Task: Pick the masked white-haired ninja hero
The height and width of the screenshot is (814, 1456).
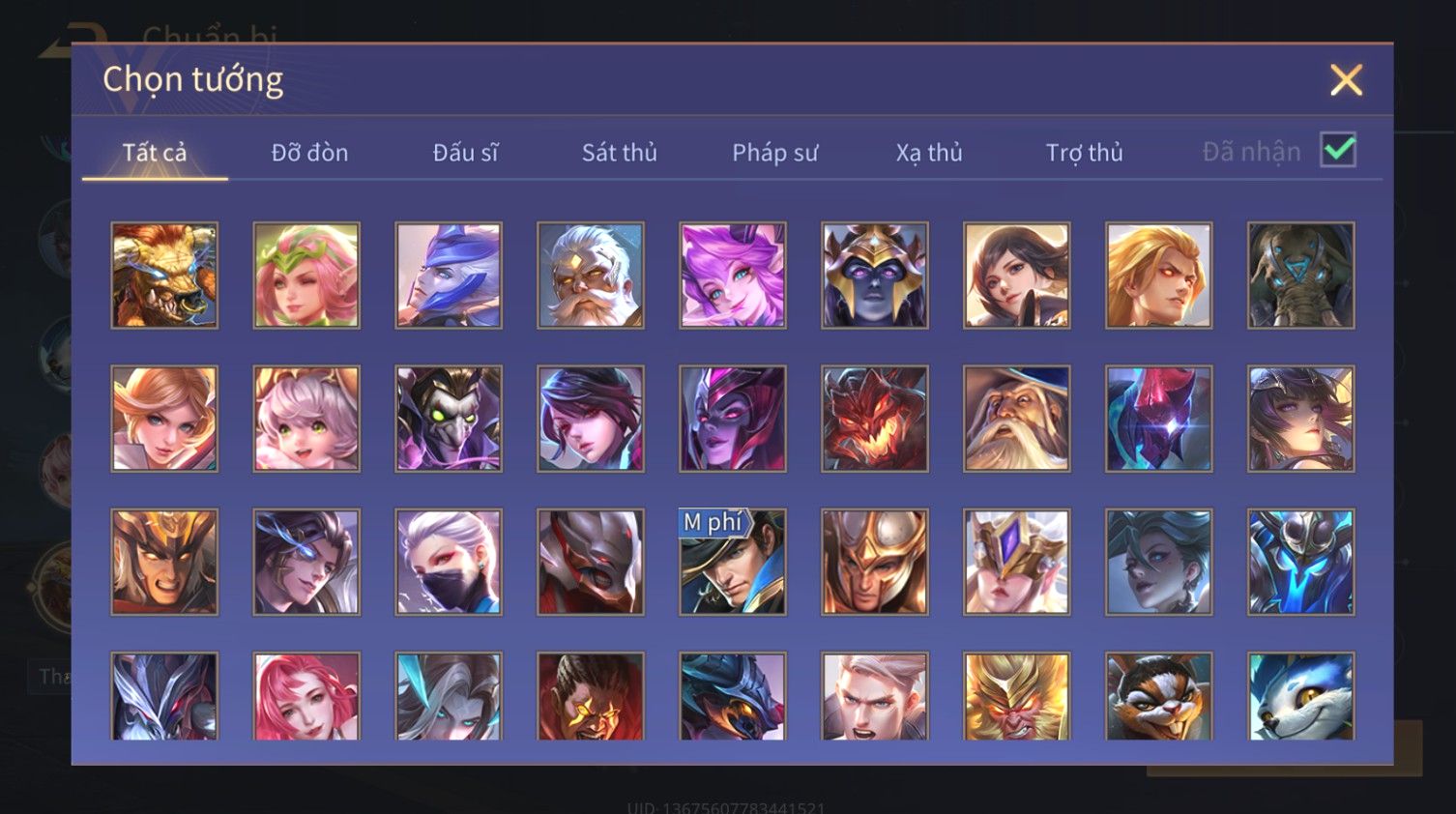Action: click(449, 562)
